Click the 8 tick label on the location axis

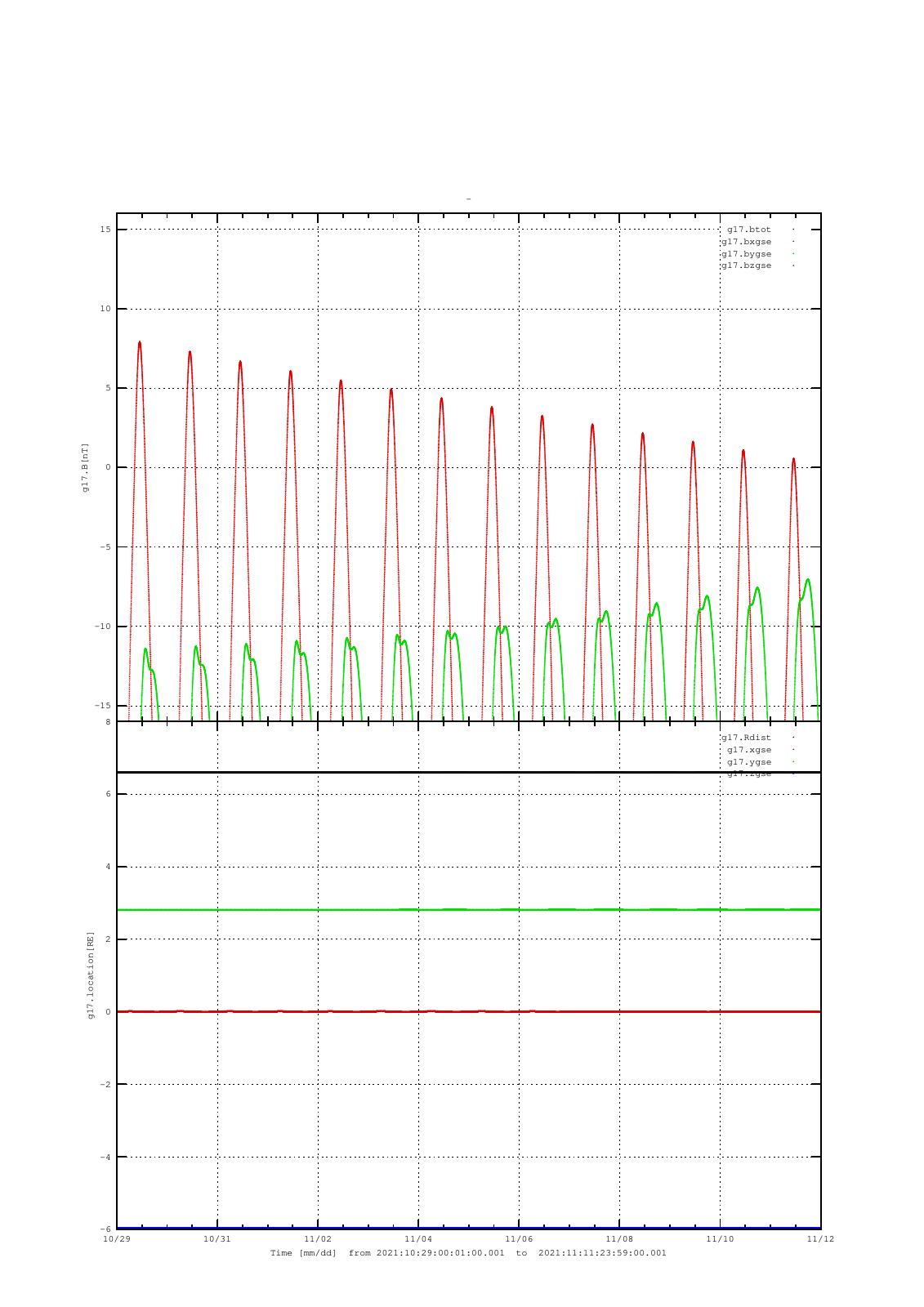click(x=108, y=722)
